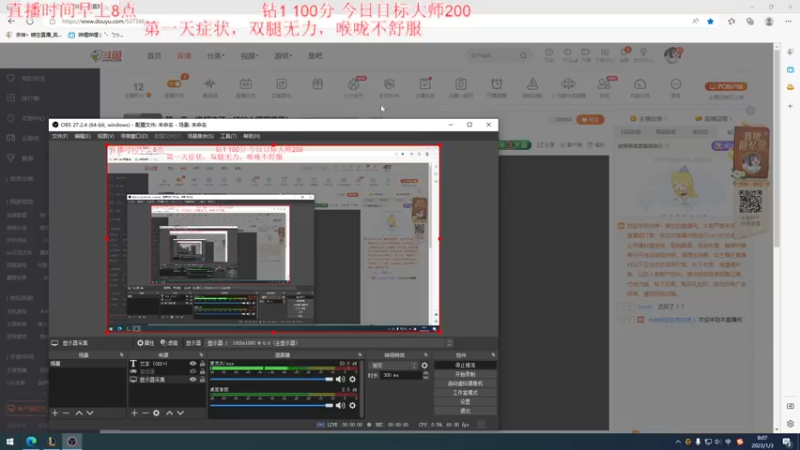Click the 开始录制 button in OBS
The image size is (800, 450).
[x=465, y=374]
